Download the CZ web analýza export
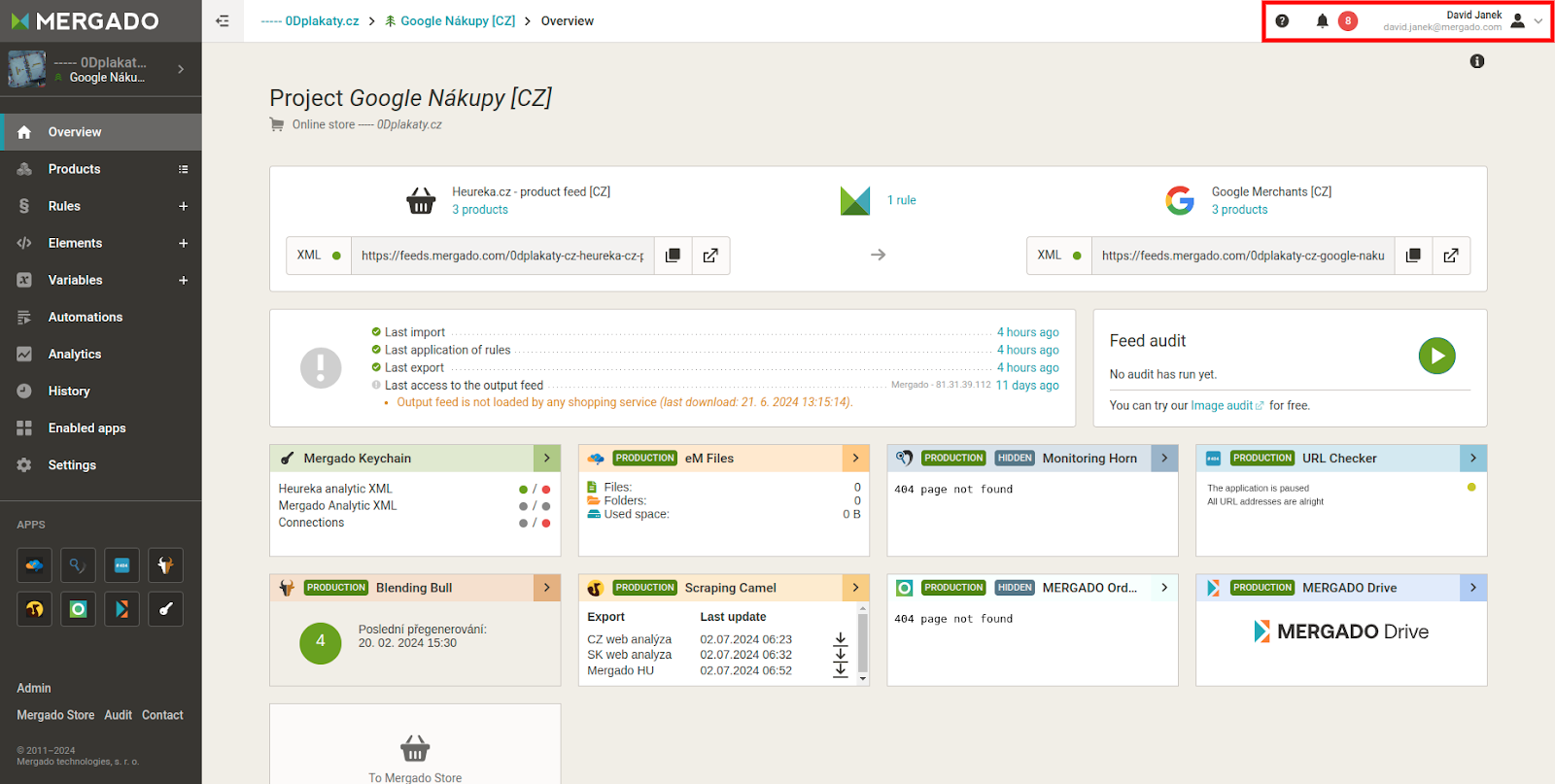 coord(841,639)
